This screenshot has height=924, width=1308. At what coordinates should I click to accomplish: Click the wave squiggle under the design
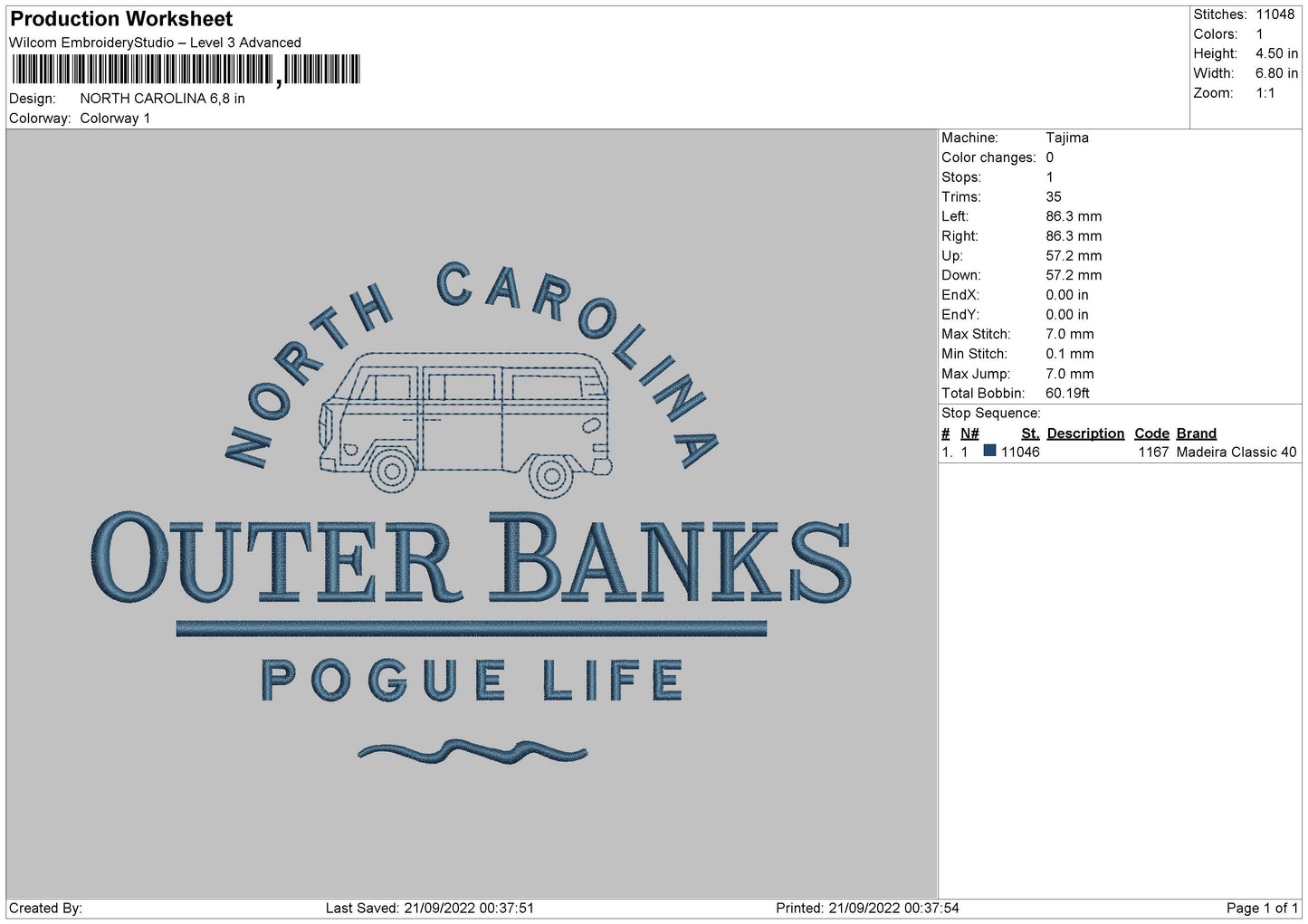(472, 751)
